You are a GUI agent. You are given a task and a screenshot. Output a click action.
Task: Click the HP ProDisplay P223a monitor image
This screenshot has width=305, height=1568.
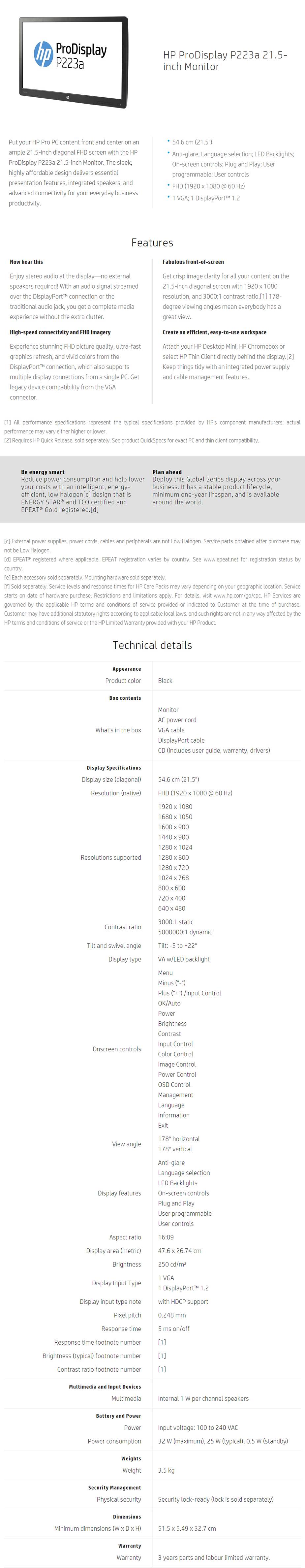click(x=74, y=62)
